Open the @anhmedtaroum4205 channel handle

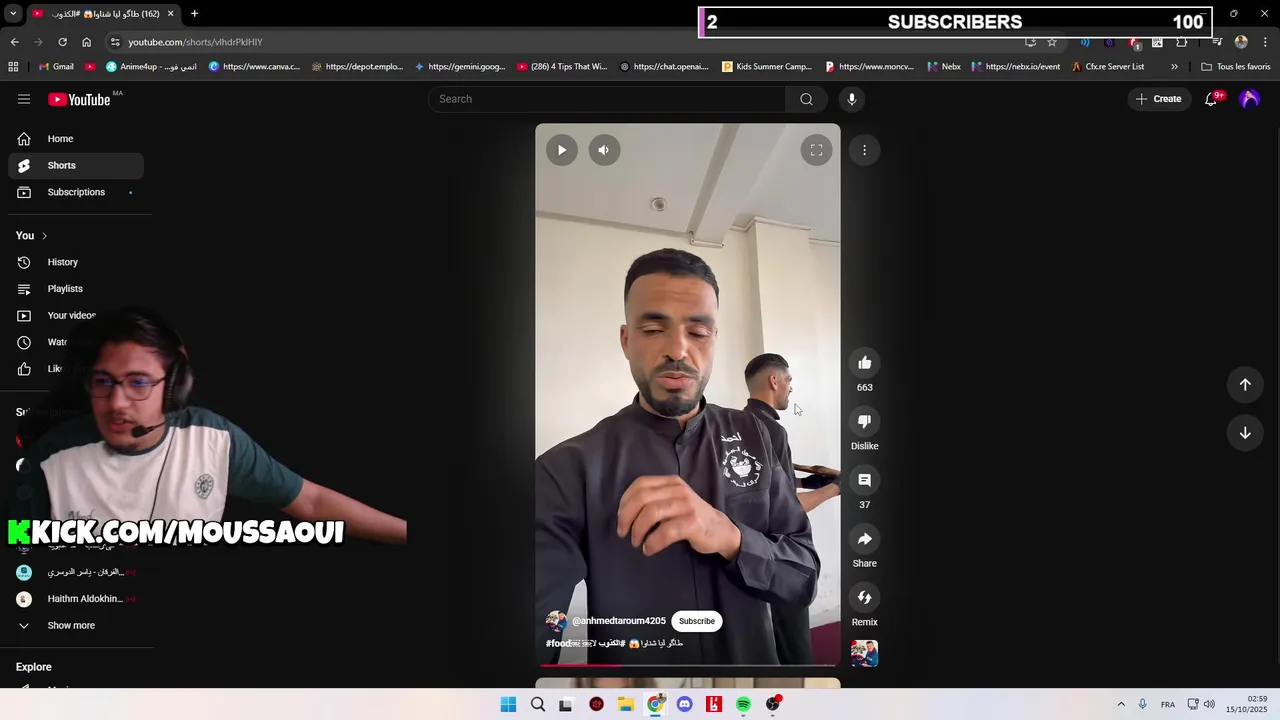pos(618,621)
